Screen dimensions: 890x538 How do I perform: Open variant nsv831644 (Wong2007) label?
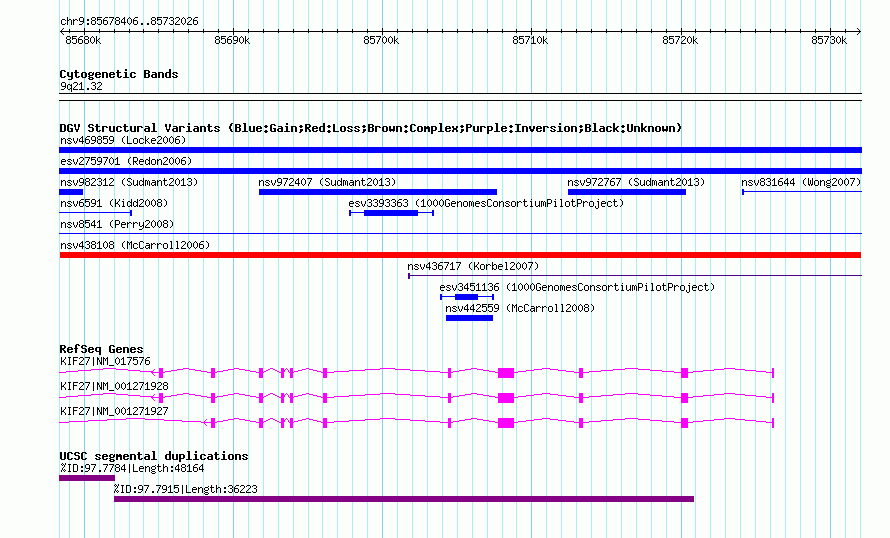(801, 182)
